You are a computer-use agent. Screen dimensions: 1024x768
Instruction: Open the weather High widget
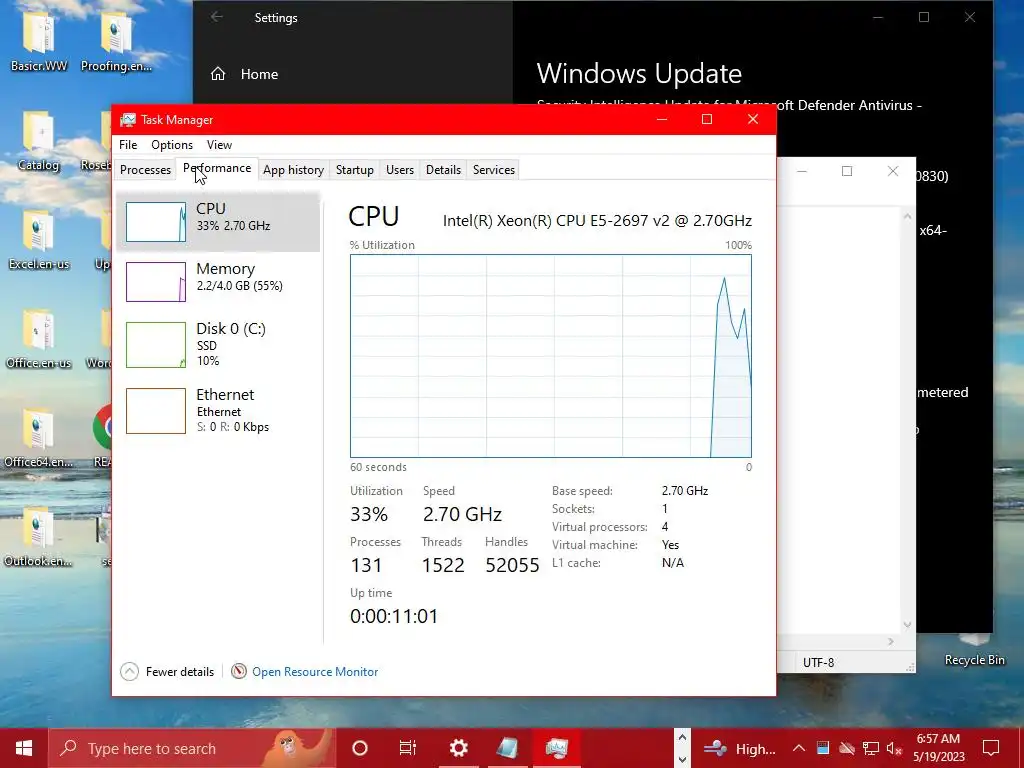(x=741, y=748)
